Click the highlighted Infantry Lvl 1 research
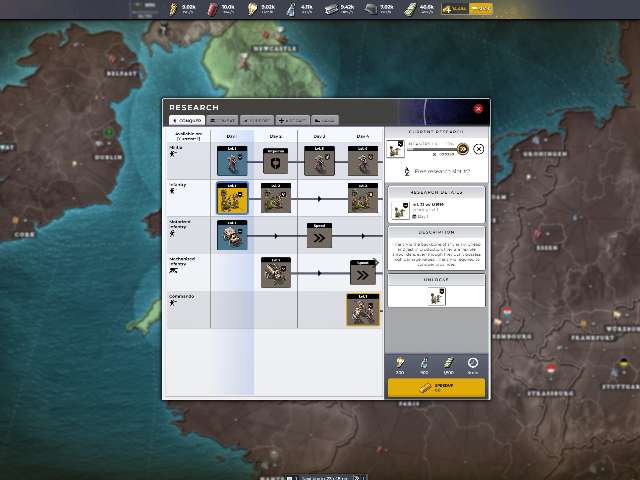 click(232, 198)
